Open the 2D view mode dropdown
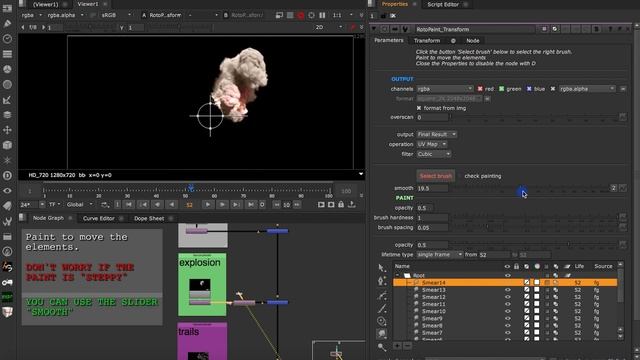The image size is (640, 360). pyautogui.click(x=329, y=27)
